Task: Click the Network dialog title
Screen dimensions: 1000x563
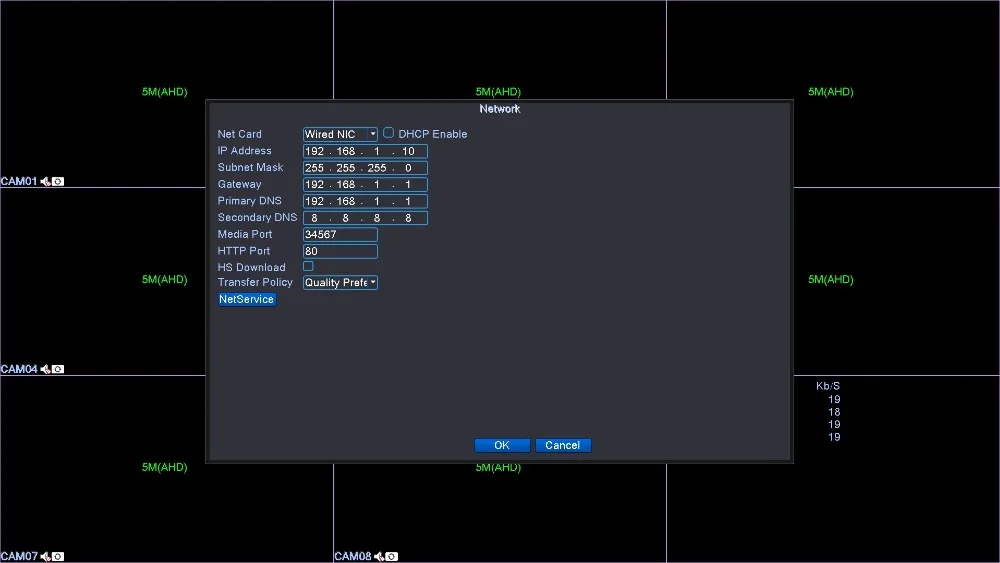Action: (x=500, y=109)
